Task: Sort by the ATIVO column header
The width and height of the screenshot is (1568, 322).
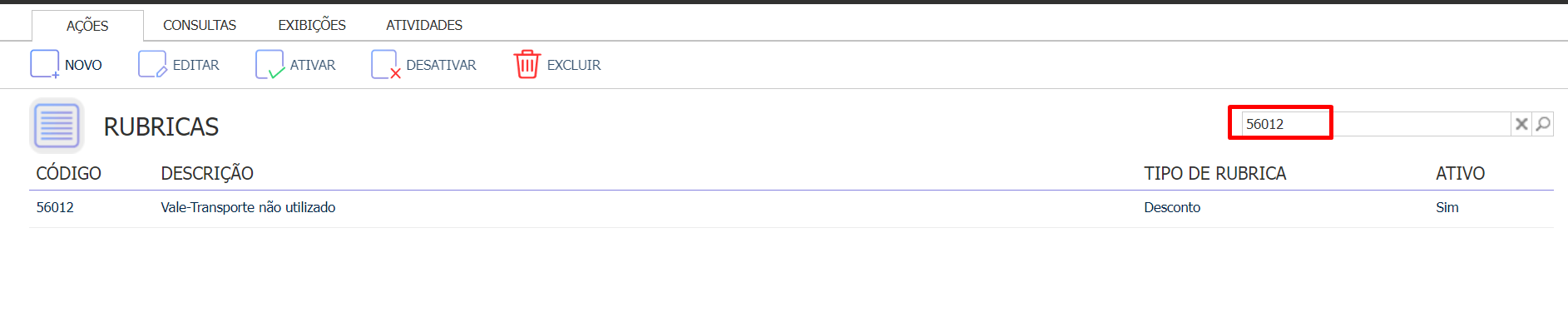Action: coord(1460,173)
